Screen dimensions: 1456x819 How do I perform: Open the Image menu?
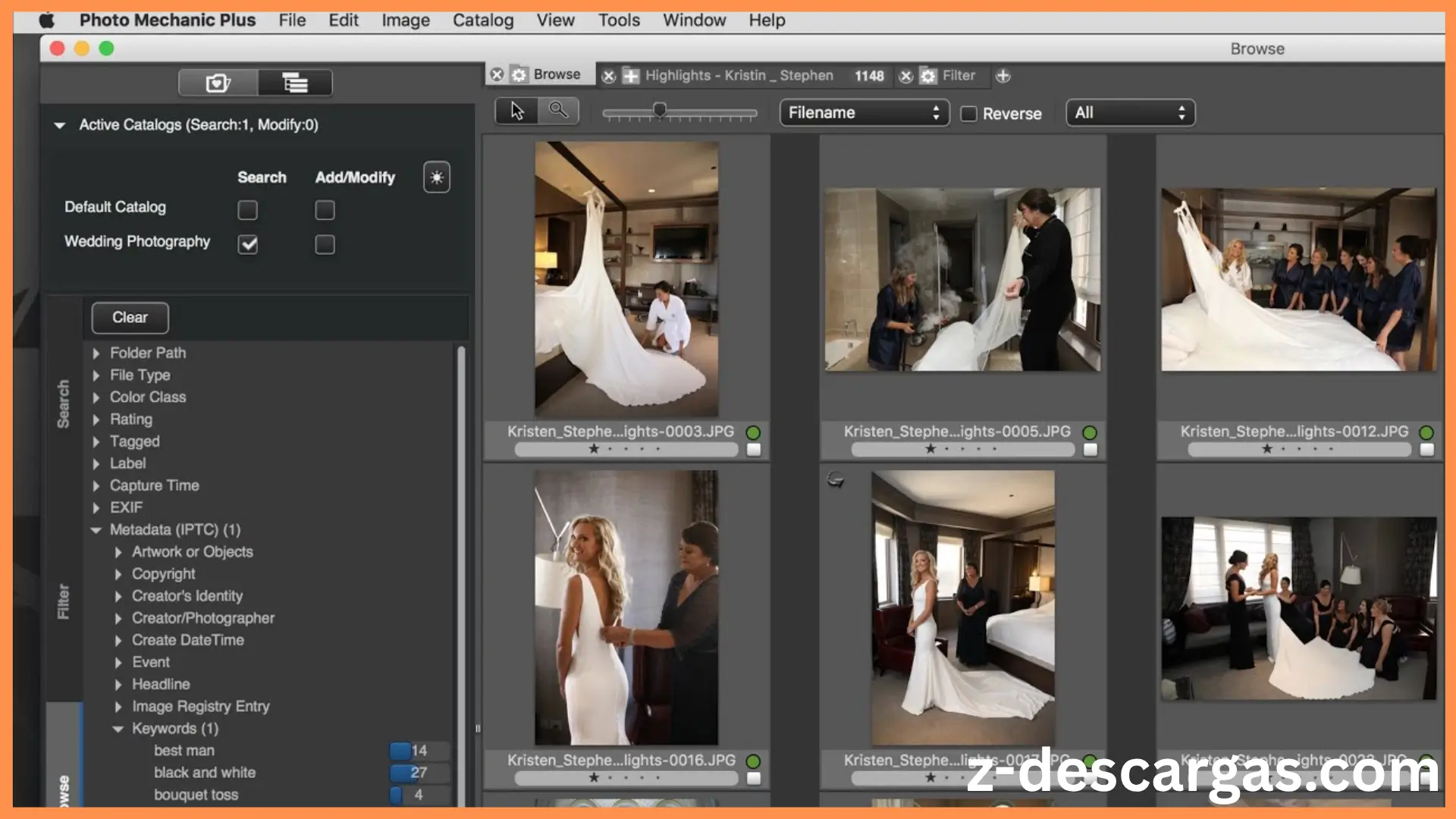406,20
